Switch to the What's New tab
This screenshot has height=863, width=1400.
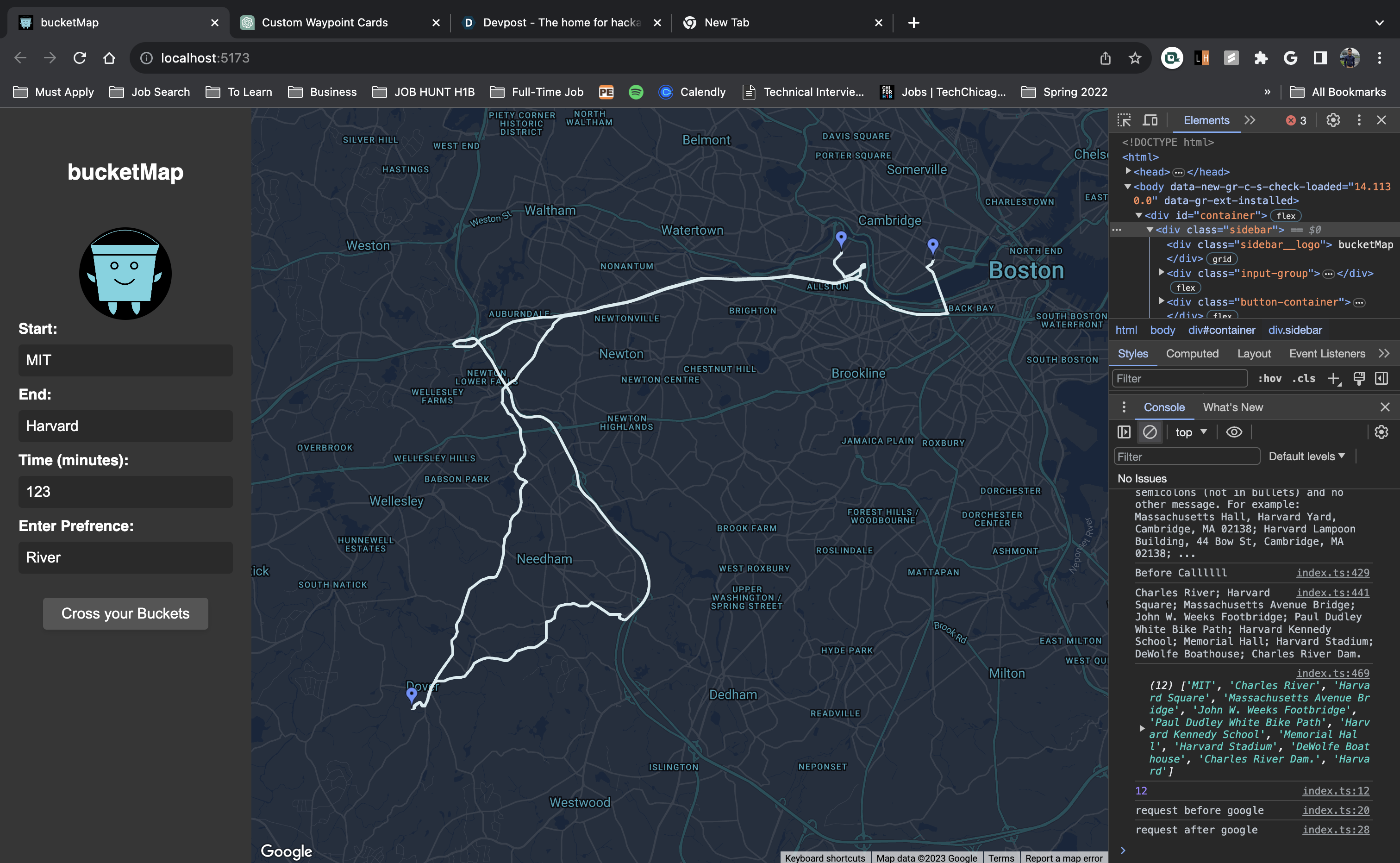[1232, 407]
